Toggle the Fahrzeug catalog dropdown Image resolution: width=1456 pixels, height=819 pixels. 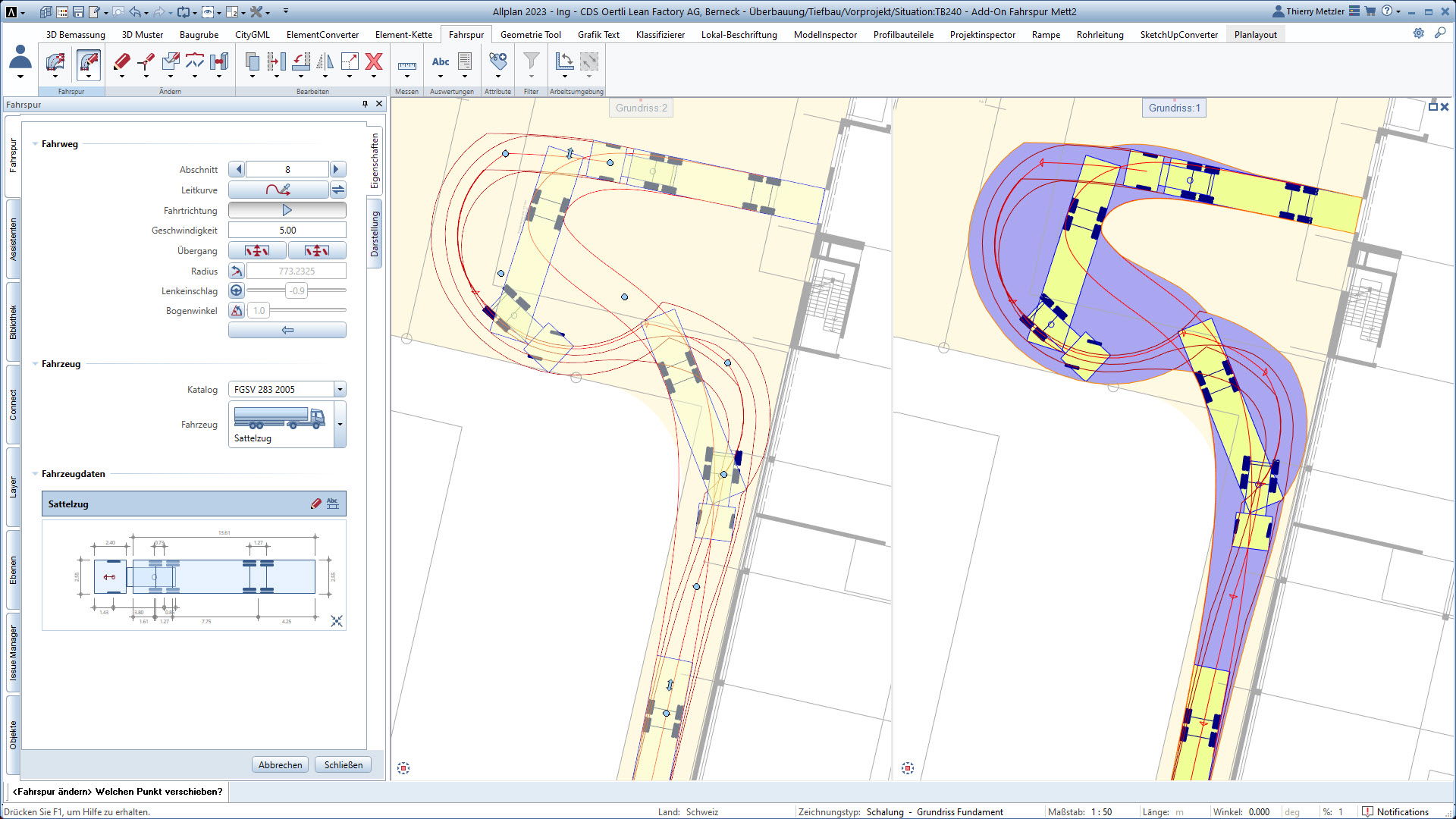pyautogui.click(x=339, y=389)
